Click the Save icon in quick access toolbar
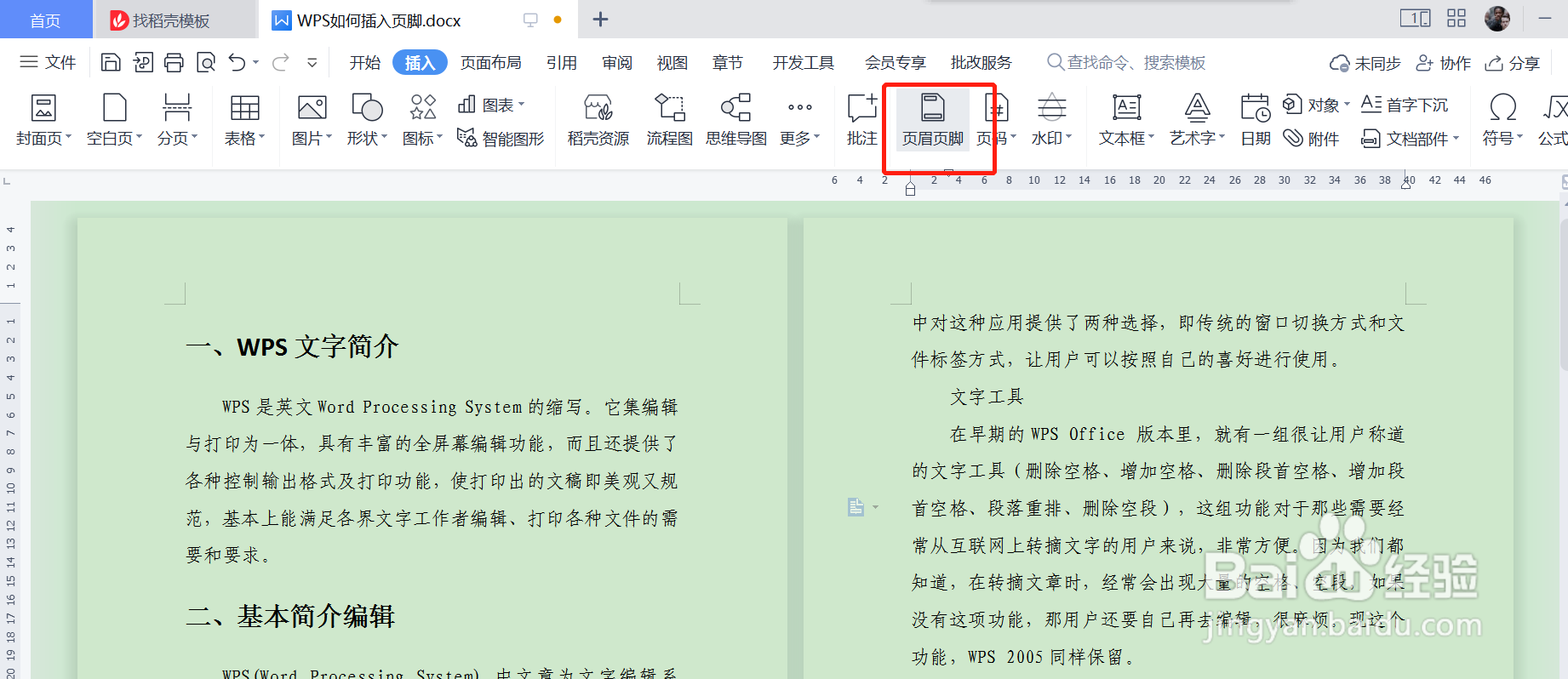1568x679 pixels. pos(111,62)
